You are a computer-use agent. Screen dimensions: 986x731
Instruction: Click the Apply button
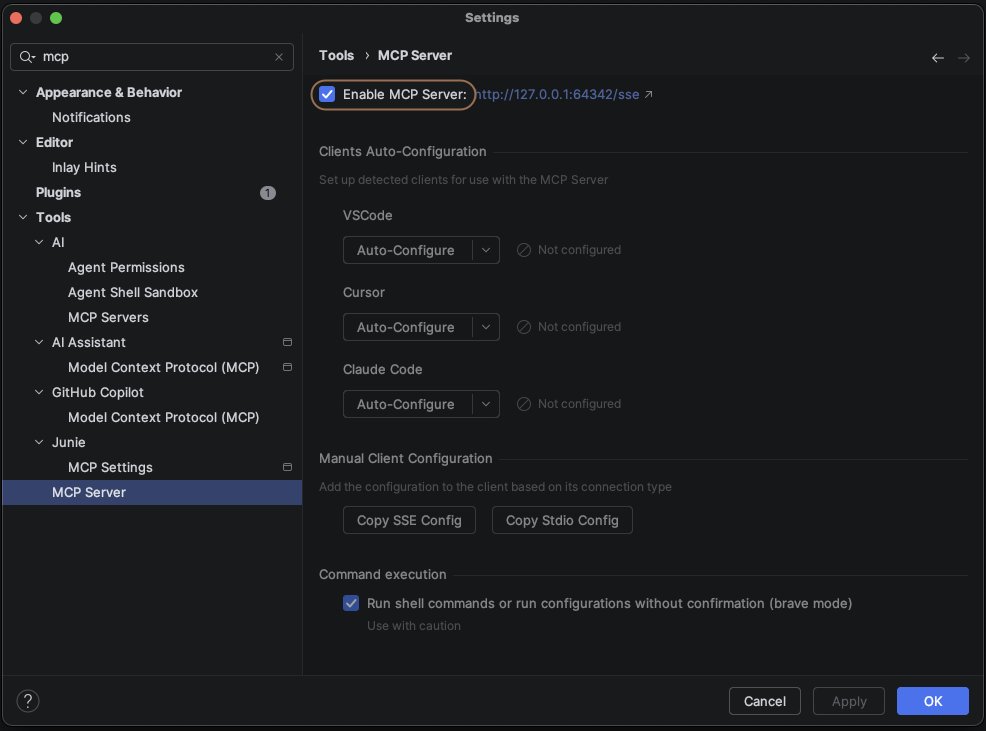coord(849,701)
